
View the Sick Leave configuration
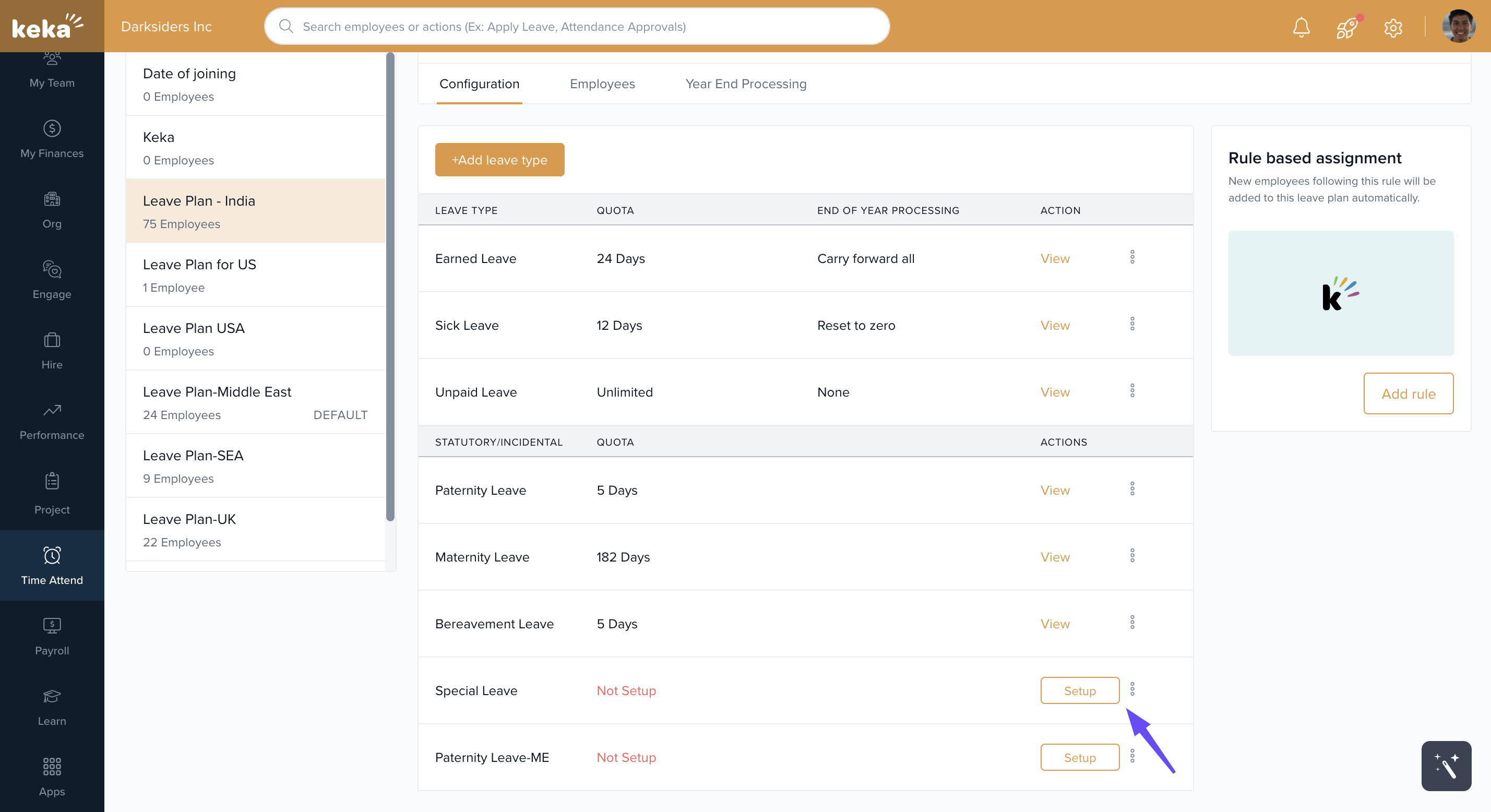pyautogui.click(x=1055, y=325)
